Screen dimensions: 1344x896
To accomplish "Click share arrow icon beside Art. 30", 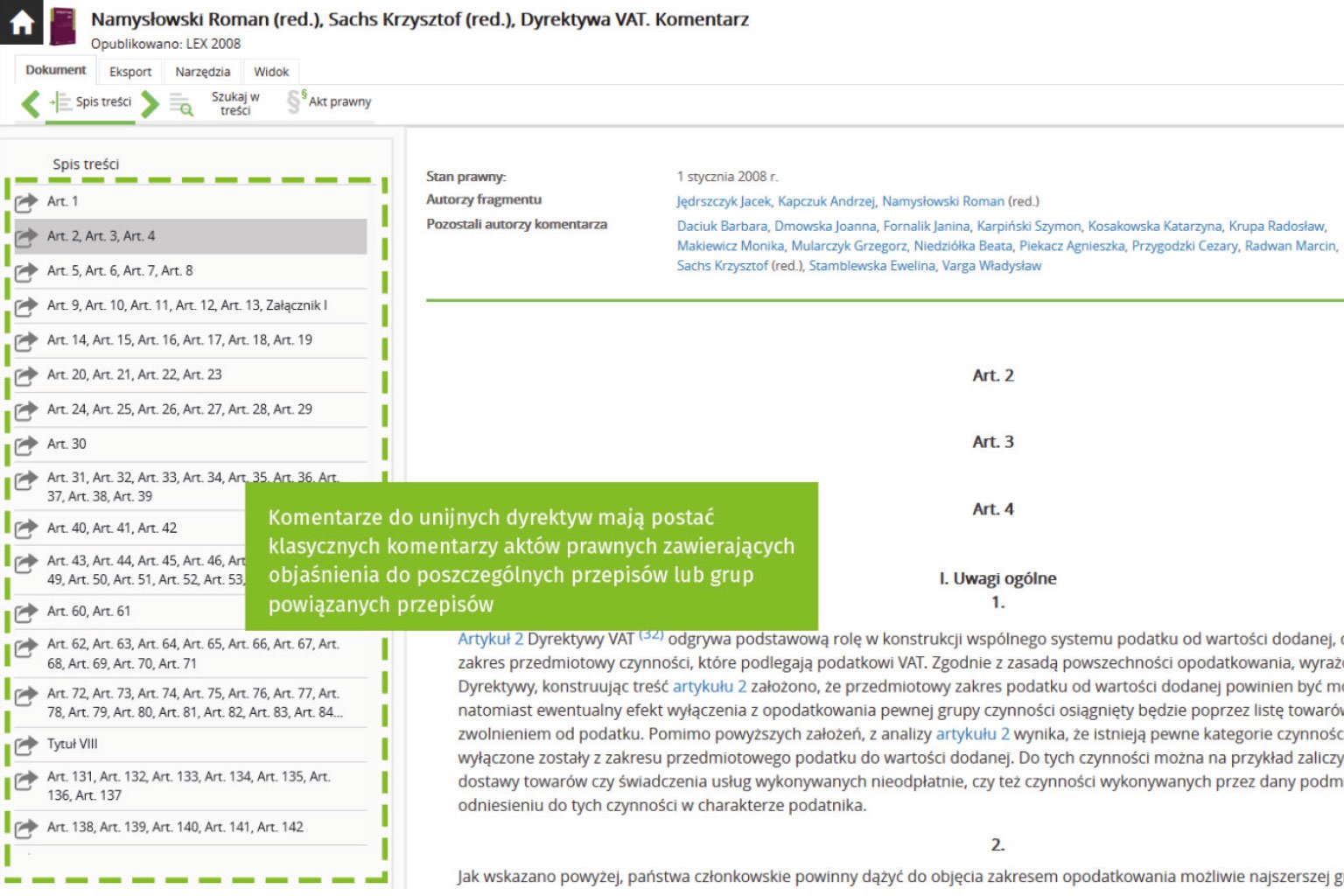I will pos(26,444).
